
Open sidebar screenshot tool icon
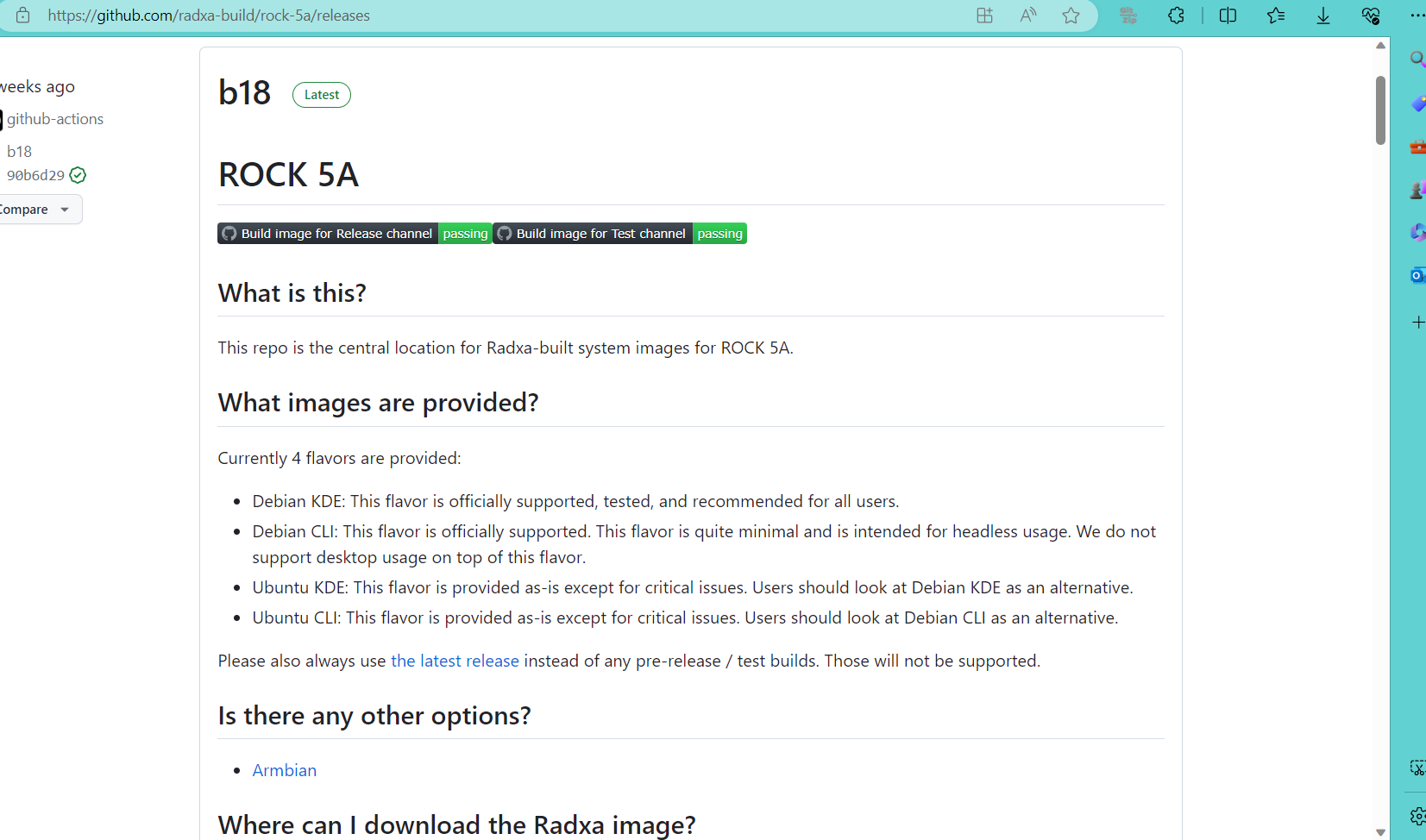tap(1417, 768)
